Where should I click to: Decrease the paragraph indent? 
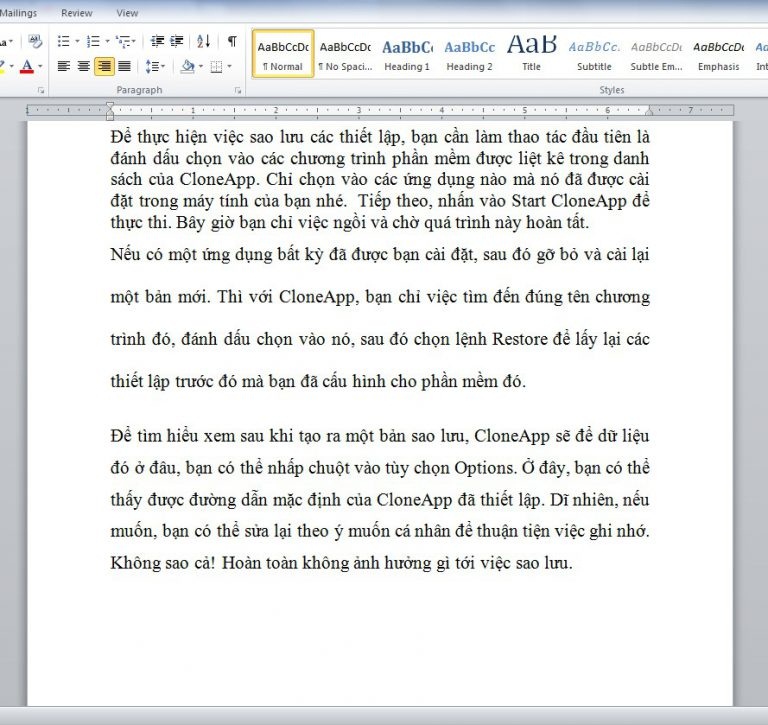(157, 41)
